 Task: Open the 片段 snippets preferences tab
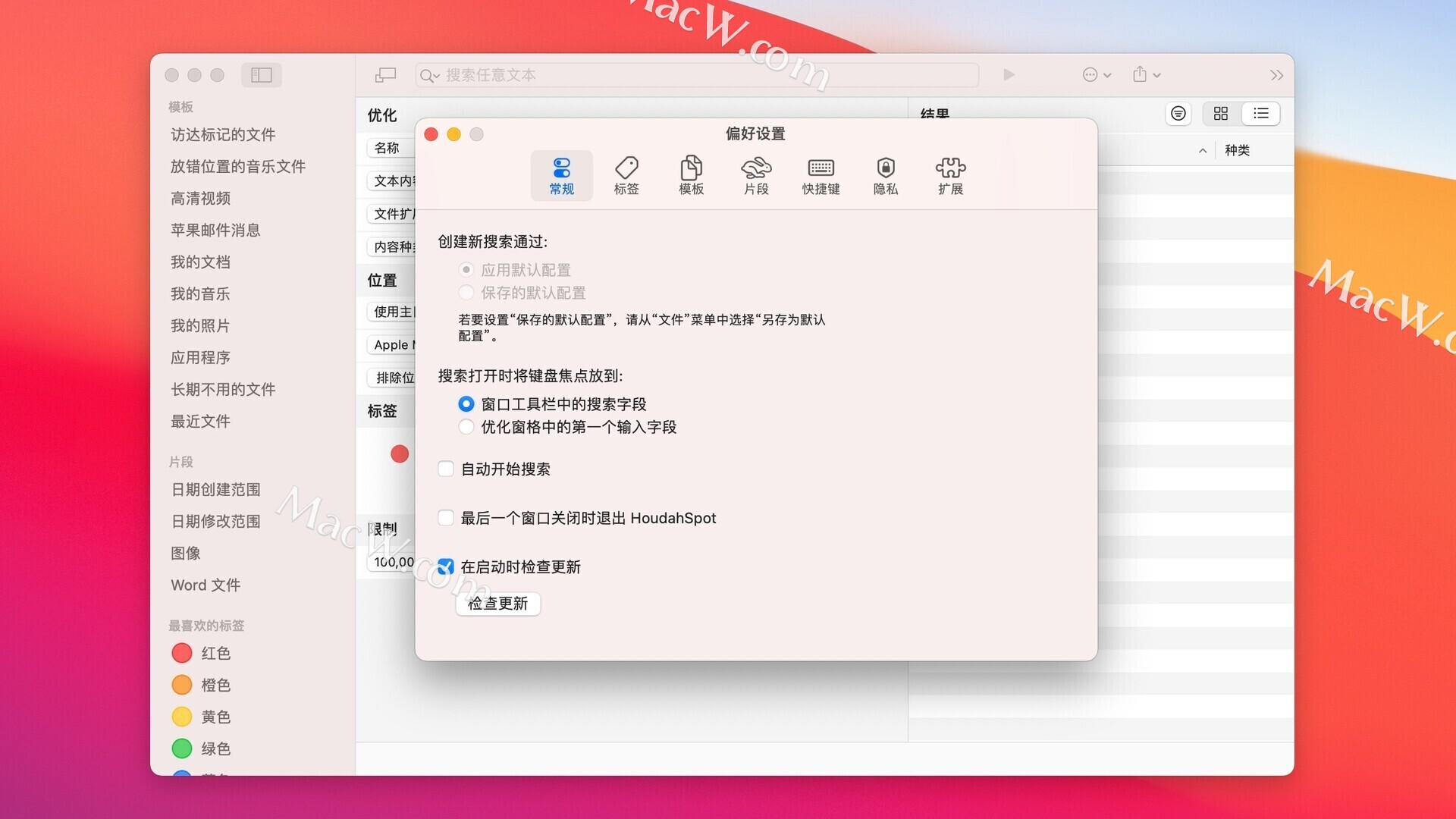756,176
